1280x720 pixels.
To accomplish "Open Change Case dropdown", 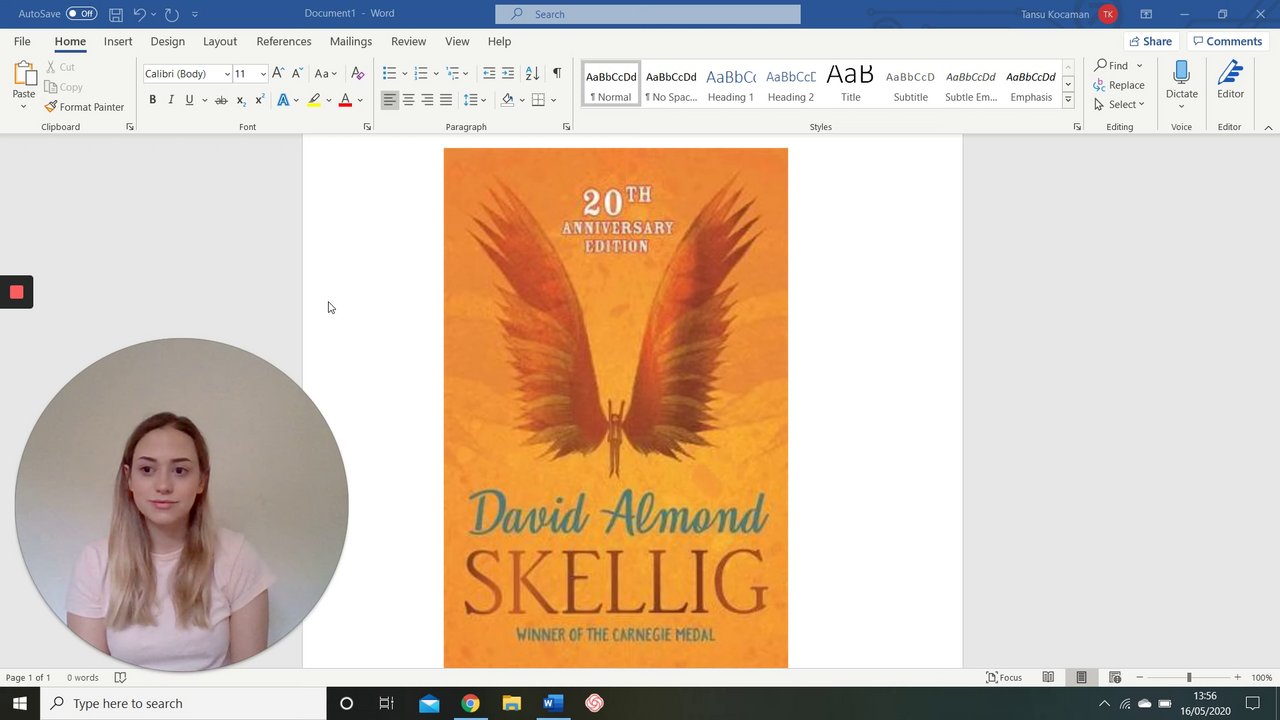I will (326, 73).
